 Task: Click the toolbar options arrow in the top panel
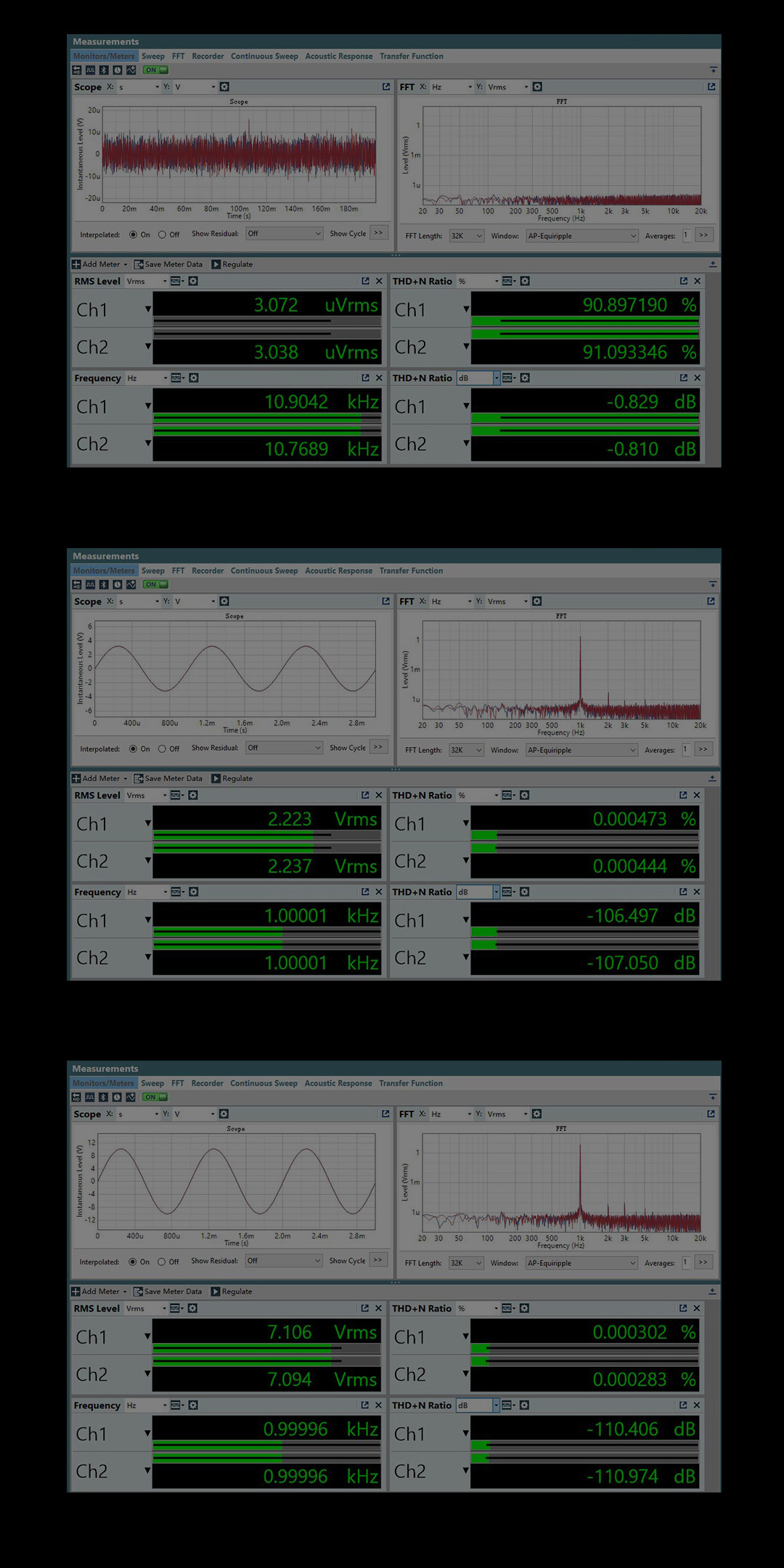tap(714, 70)
